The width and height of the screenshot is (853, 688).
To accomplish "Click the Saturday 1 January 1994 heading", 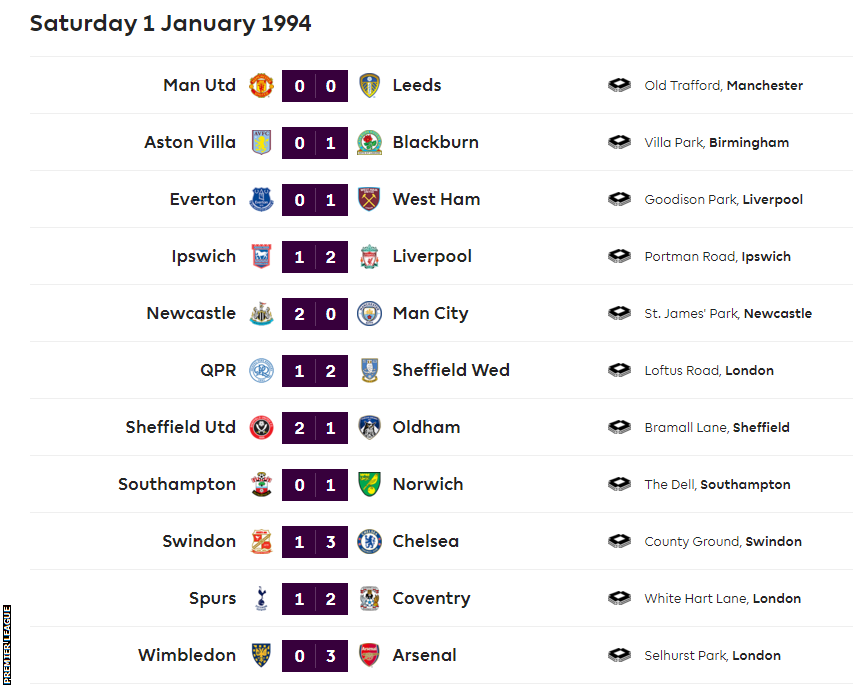I will point(170,22).
